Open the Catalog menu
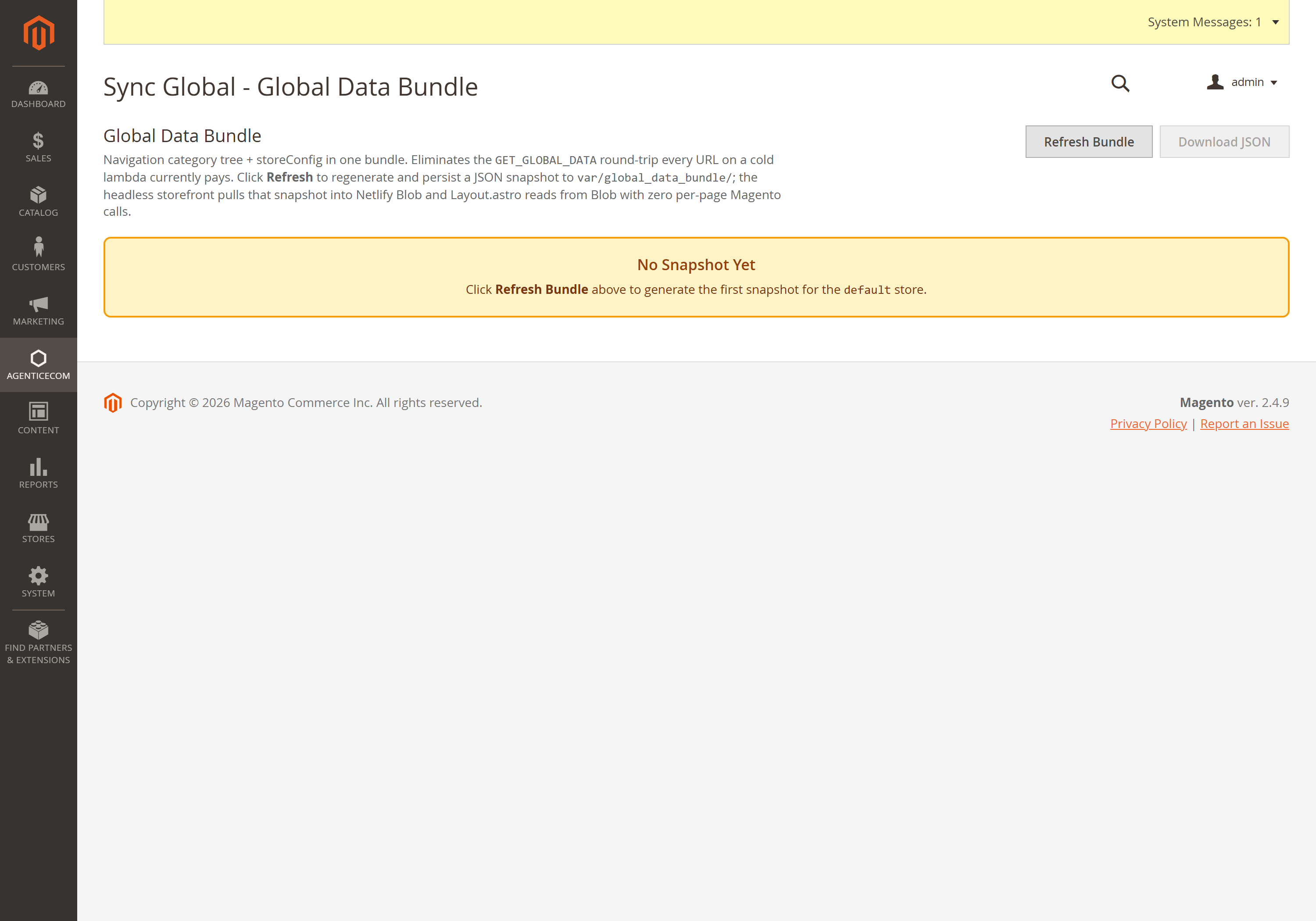 39,202
